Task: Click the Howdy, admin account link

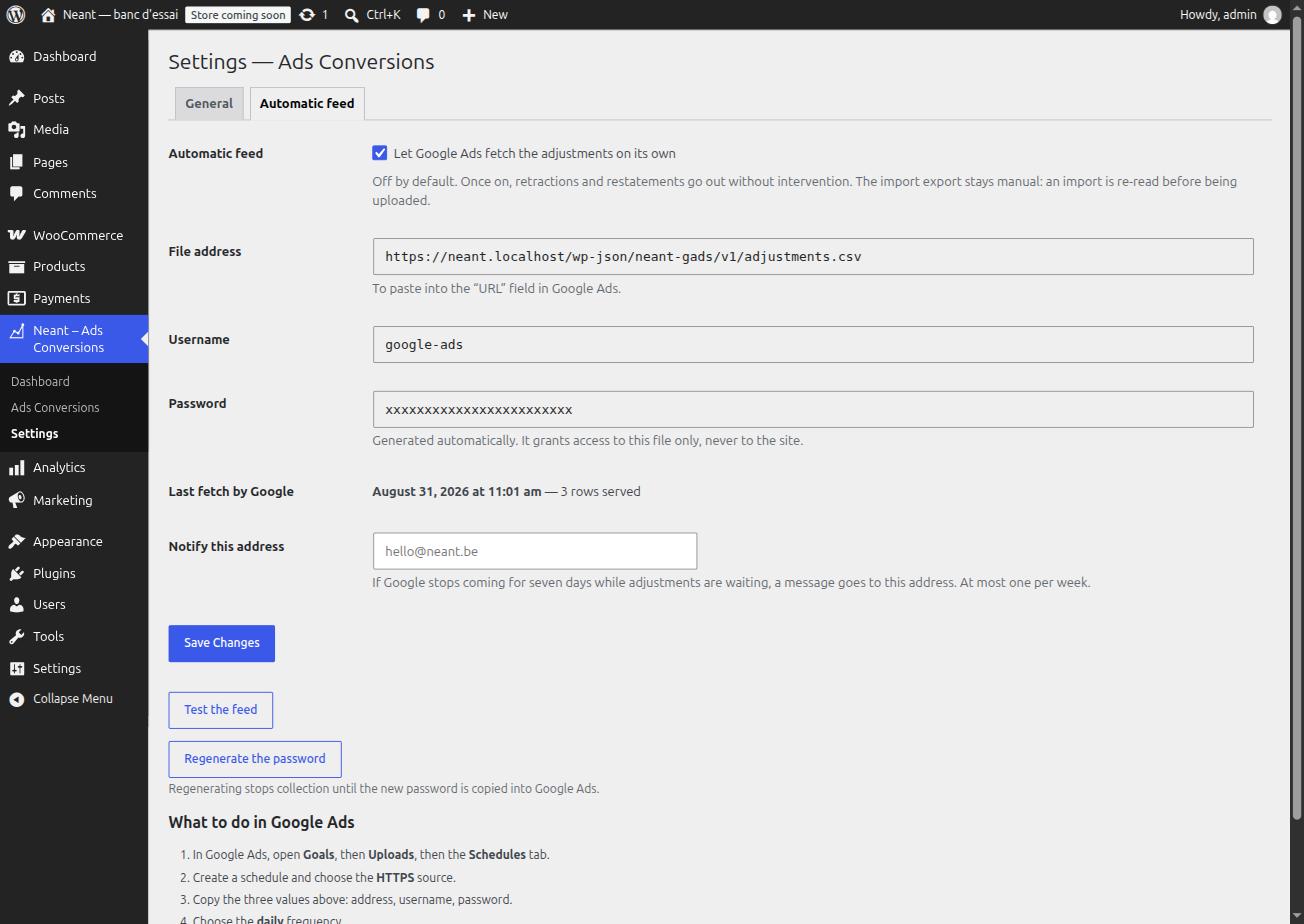Action: point(1230,15)
